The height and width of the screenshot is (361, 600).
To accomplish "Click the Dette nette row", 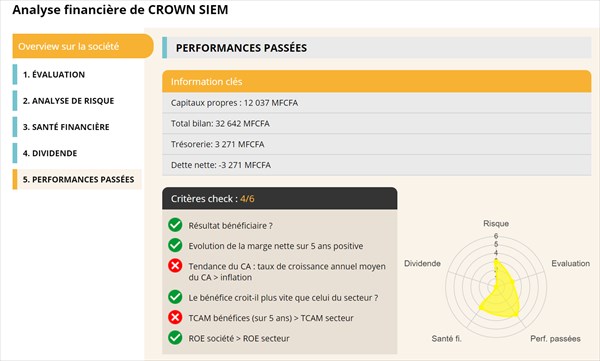I will [377, 165].
